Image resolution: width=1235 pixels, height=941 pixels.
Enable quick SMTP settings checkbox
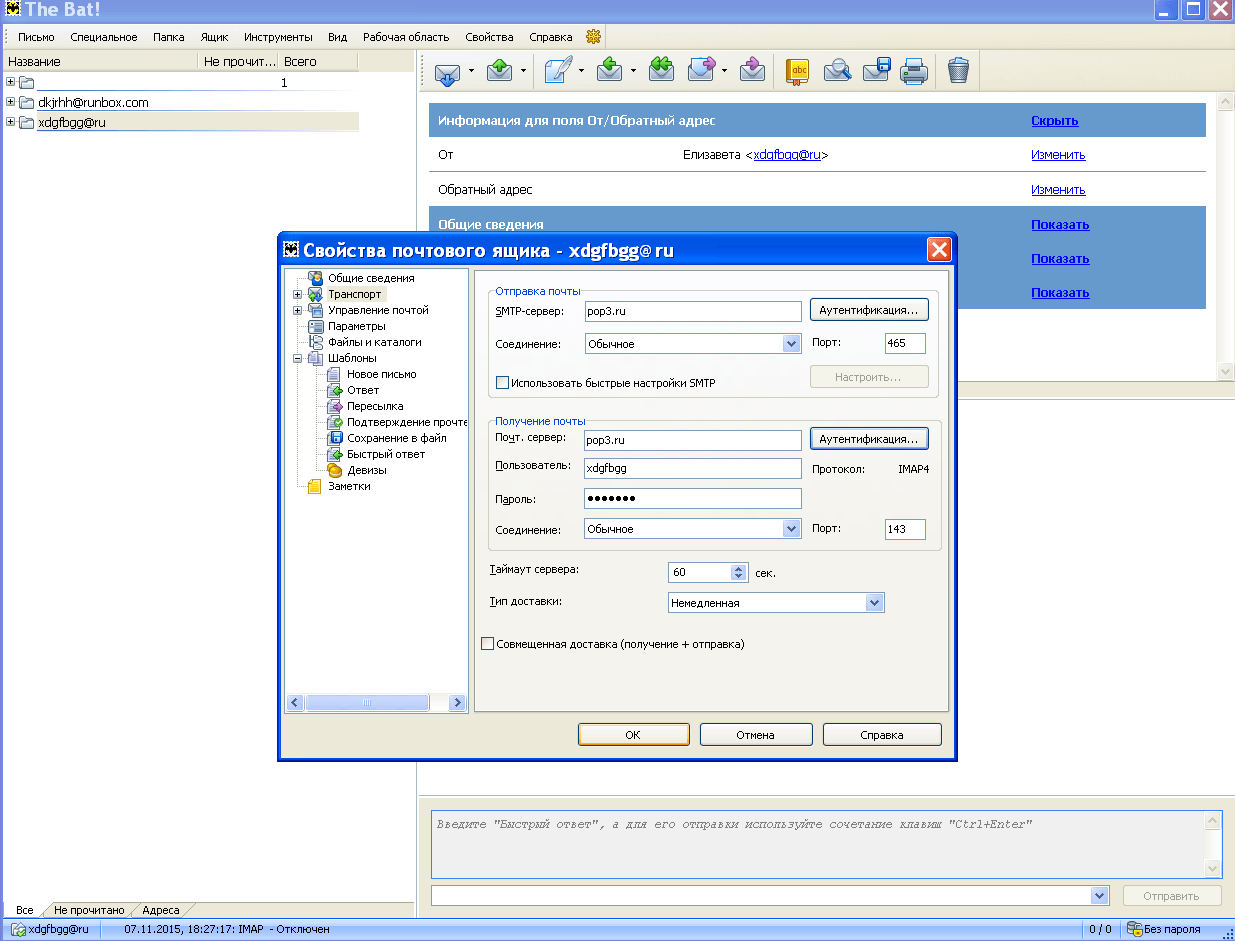click(503, 382)
